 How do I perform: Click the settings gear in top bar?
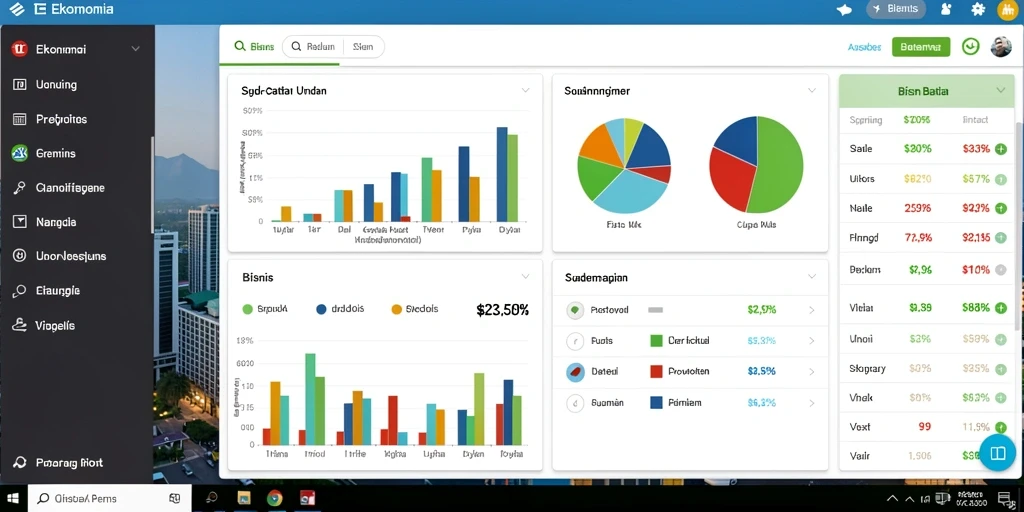point(978,9)
